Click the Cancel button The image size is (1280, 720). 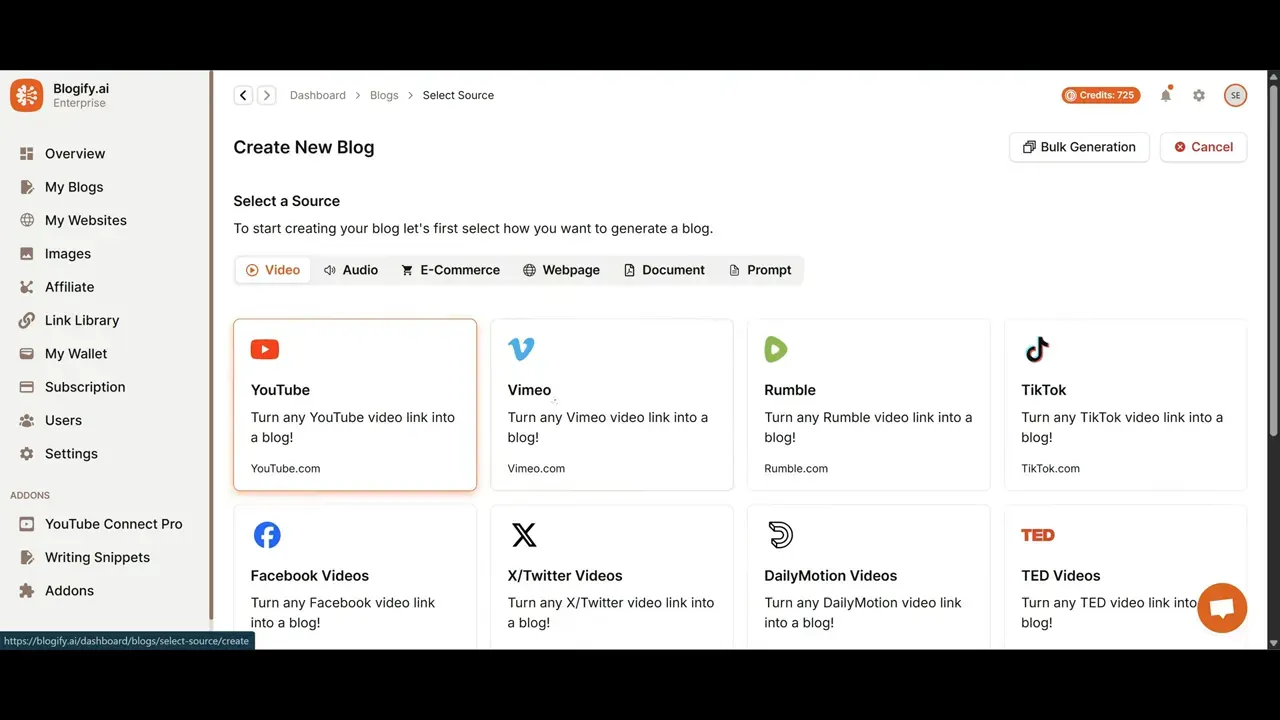click(1203, 147)
